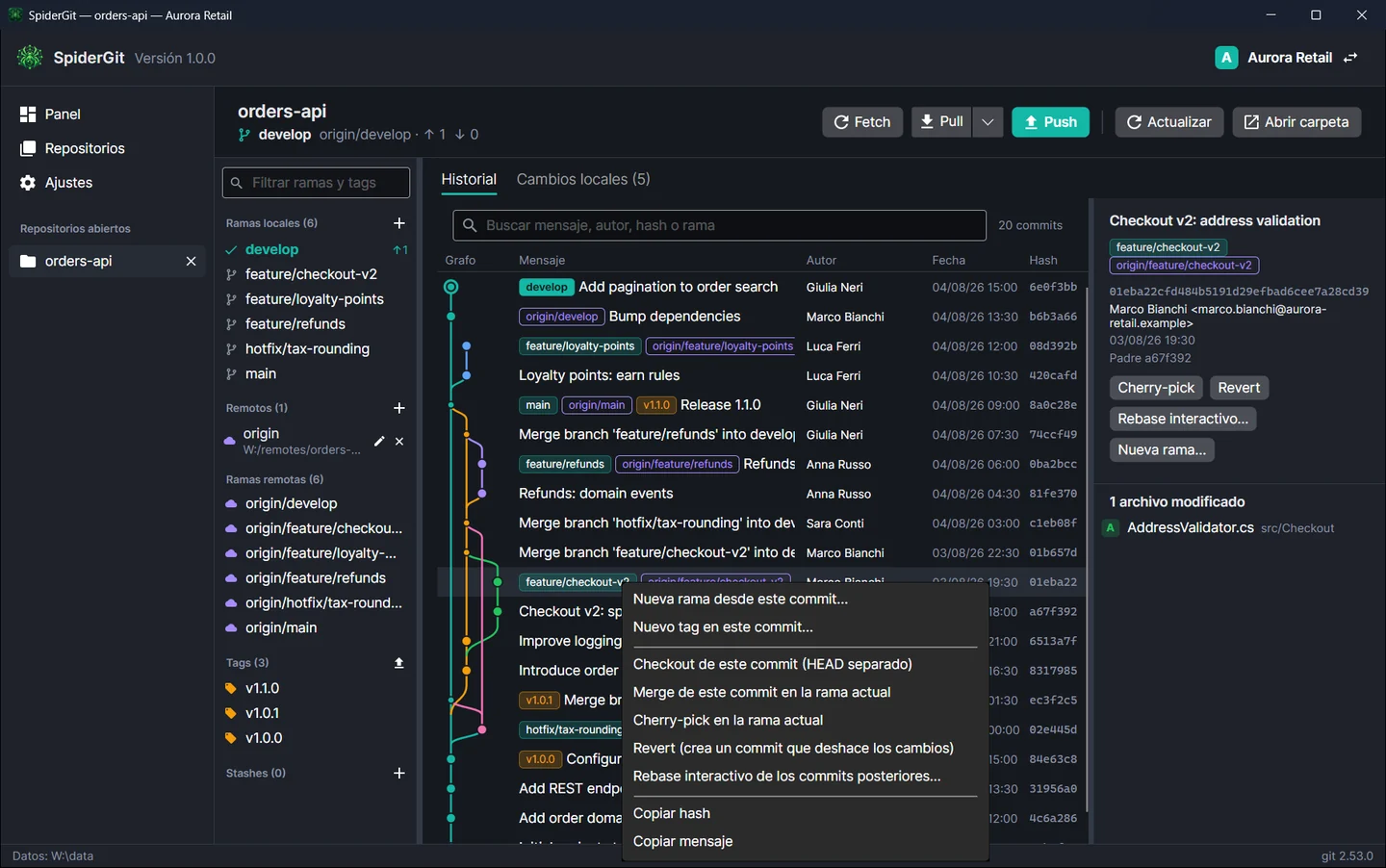Add a new remote with plus icon
The height and width of the screenshot is (868, 1386).
coord(399,408)
